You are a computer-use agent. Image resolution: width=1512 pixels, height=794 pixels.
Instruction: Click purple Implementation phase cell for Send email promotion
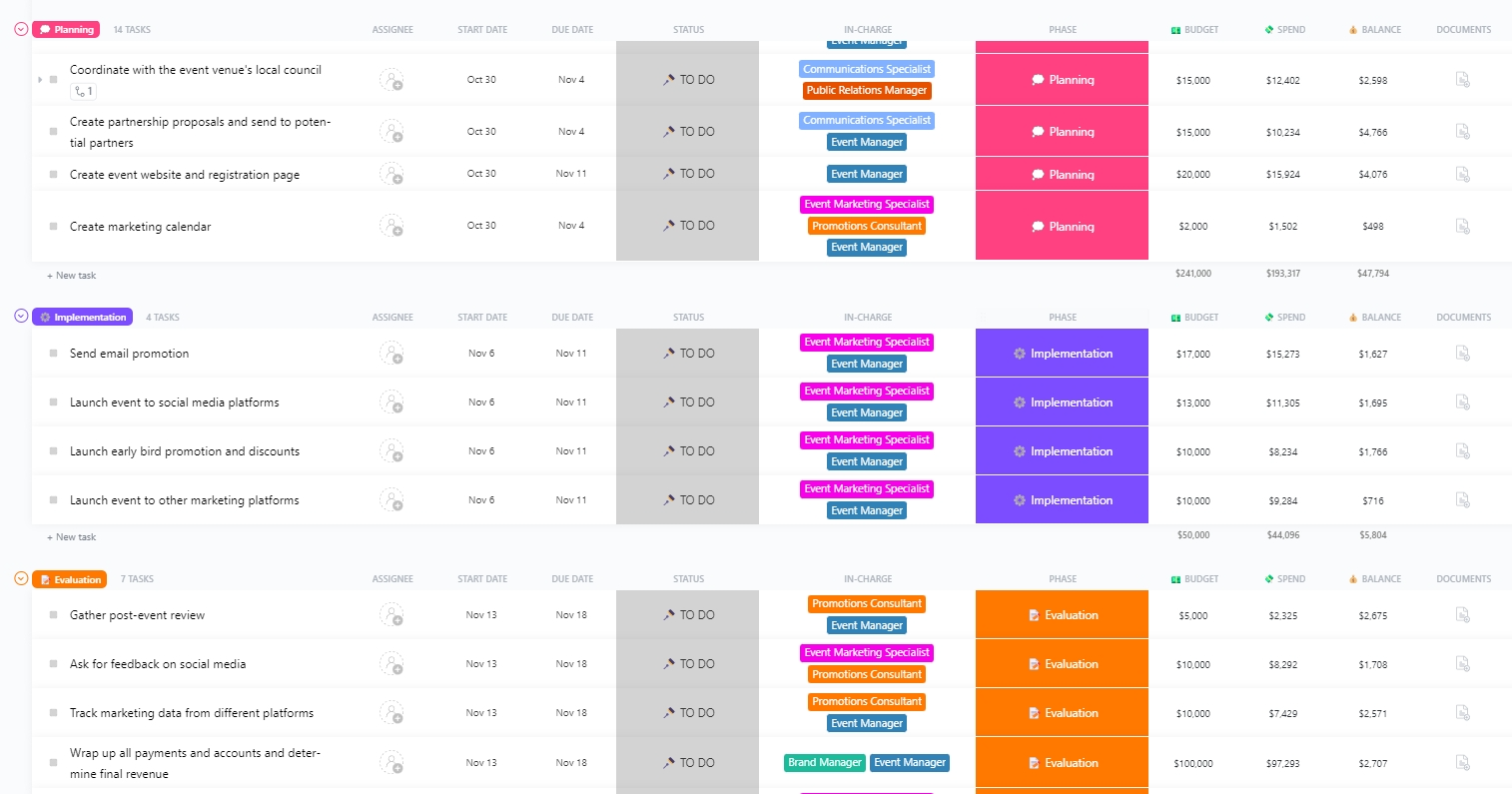point(1062,354)
